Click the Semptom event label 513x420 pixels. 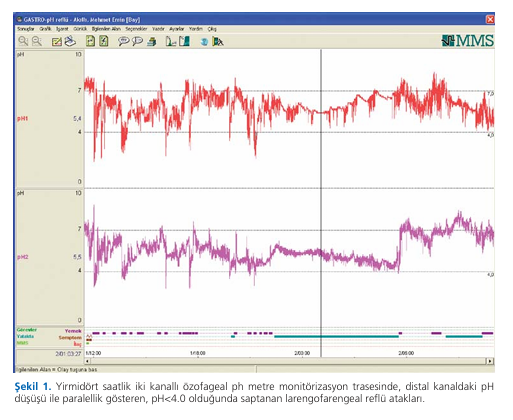point(70,338)
